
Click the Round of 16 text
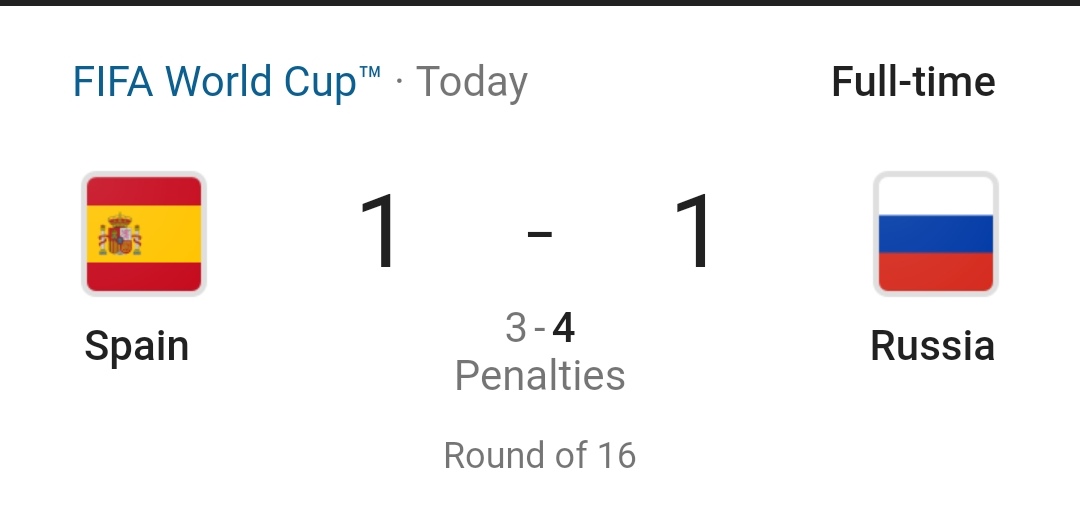click(x=539, y=456)
